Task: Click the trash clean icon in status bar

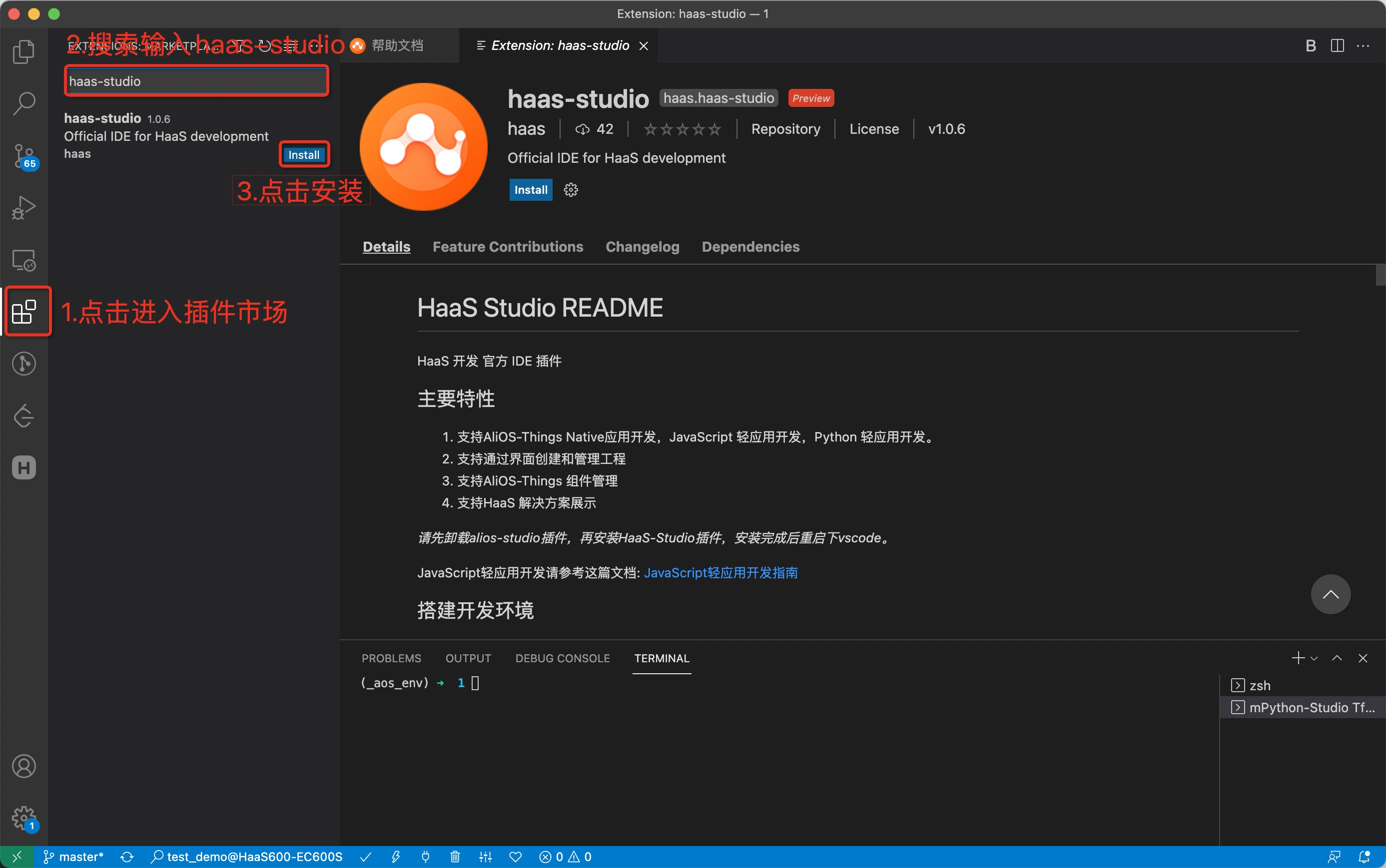Action: coord(455,857)
